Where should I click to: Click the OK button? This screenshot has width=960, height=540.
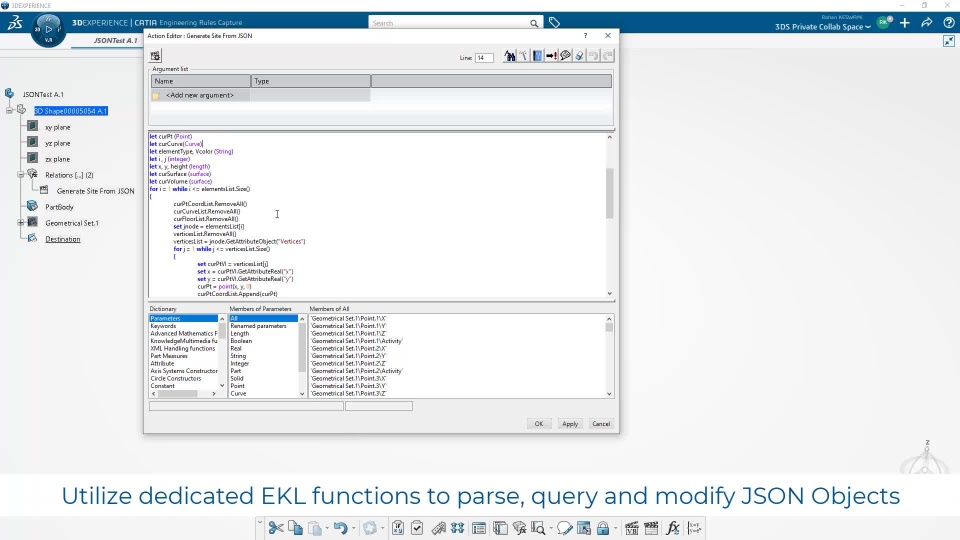pyautogui.click(x=539, y=424)
